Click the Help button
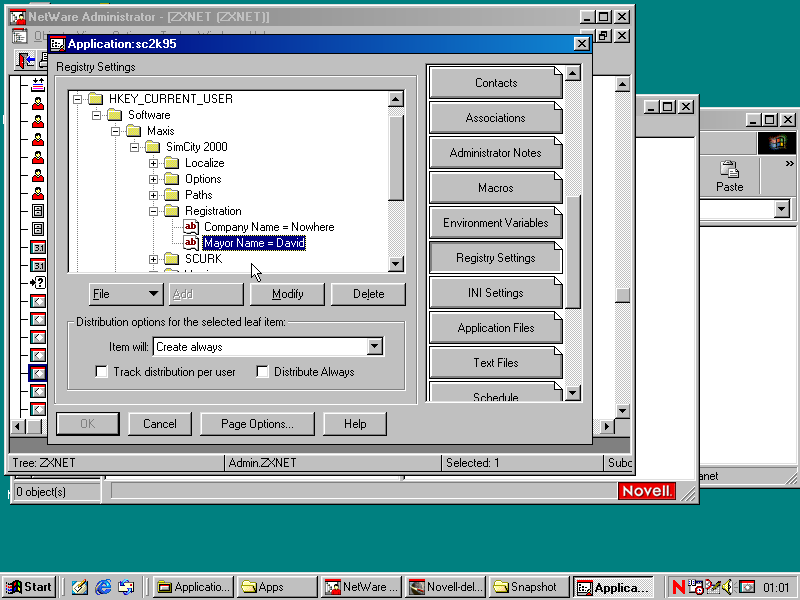The width and height of the screenshot is (800, 600). (355, 424)
